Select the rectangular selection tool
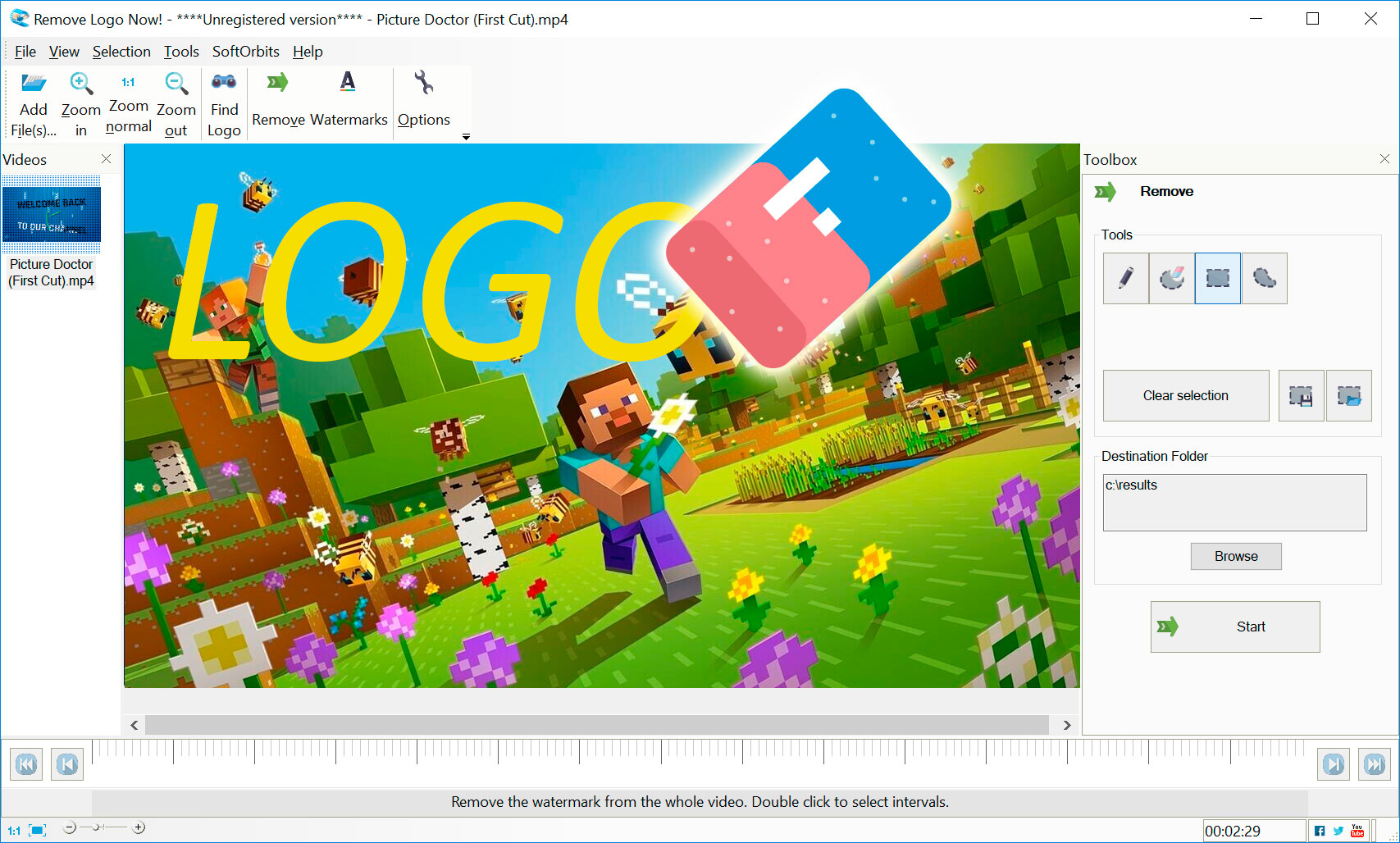1400x843 pixels. click(x=1217, y=279)
